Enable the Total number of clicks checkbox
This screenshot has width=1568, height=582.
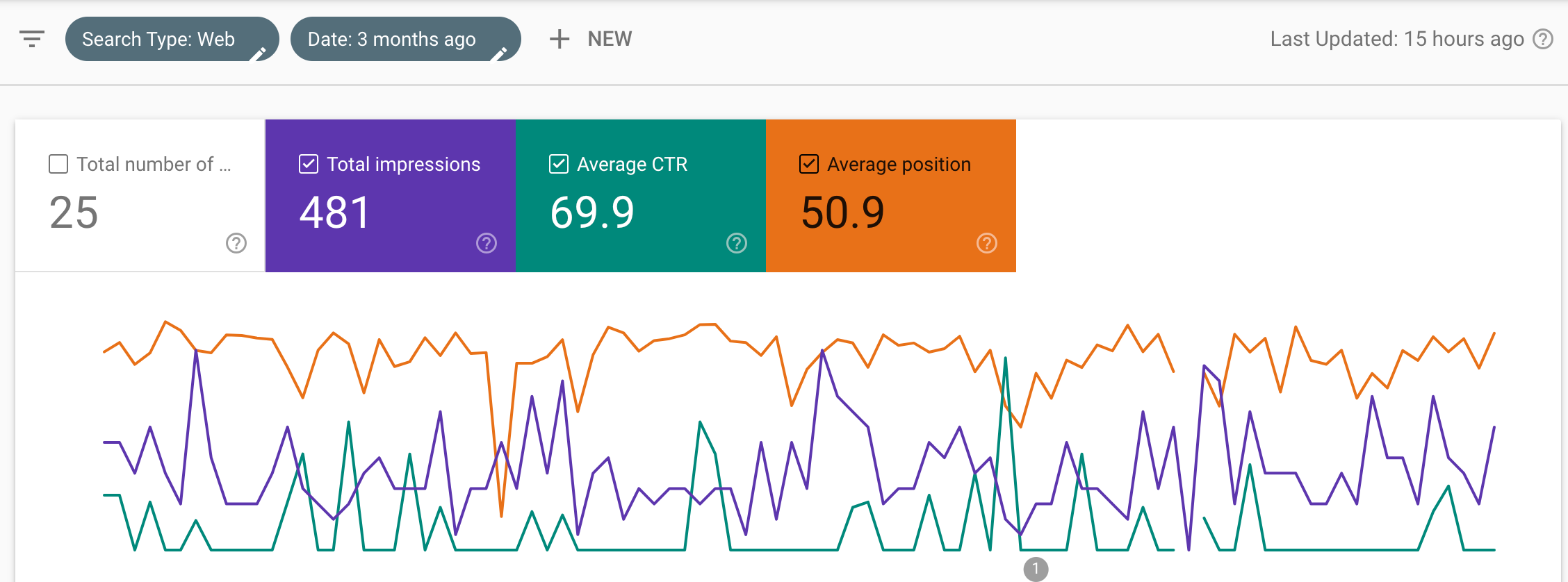click(58, 164)
